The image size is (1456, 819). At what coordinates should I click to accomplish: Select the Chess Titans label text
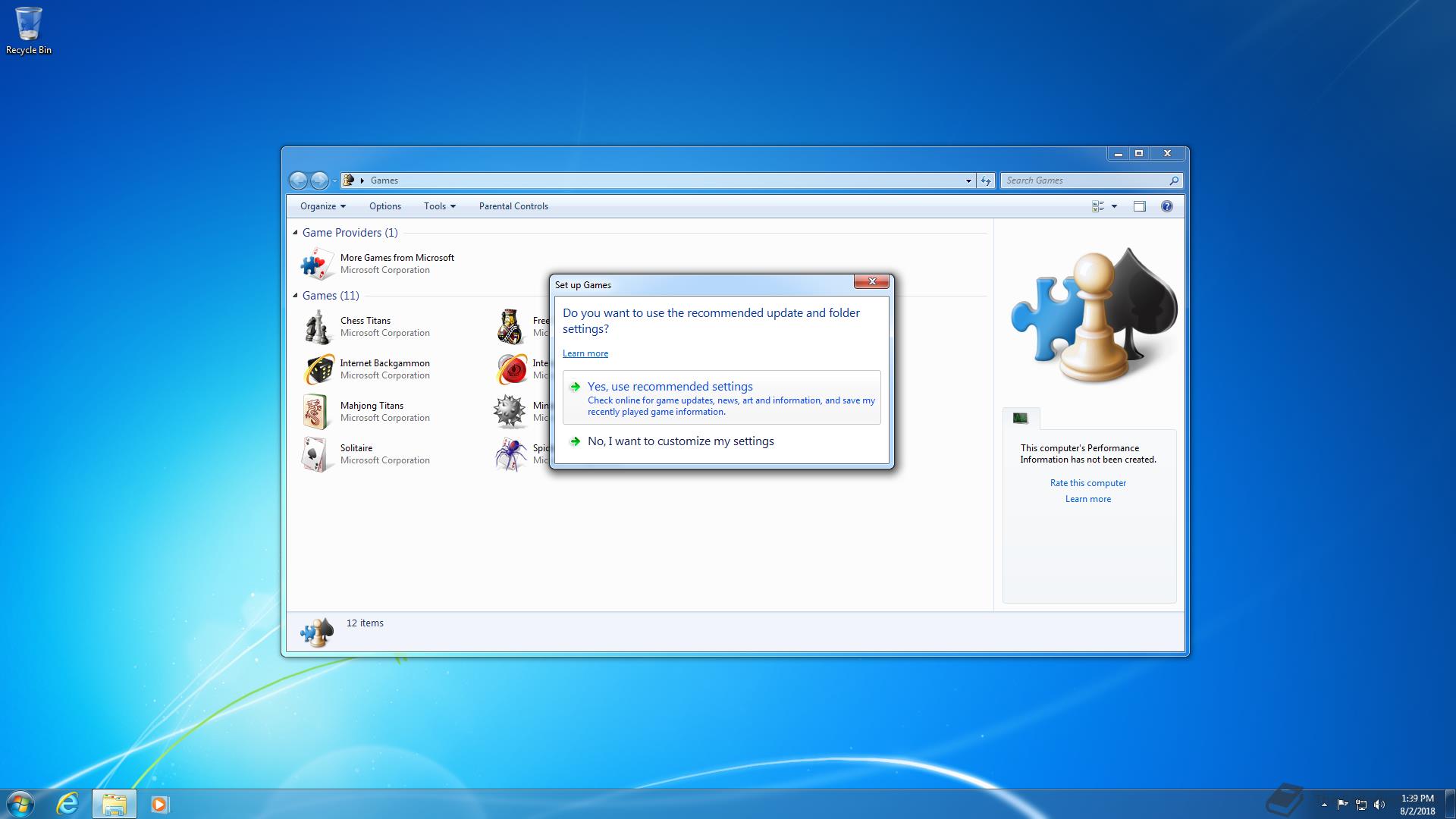point(366,321)
